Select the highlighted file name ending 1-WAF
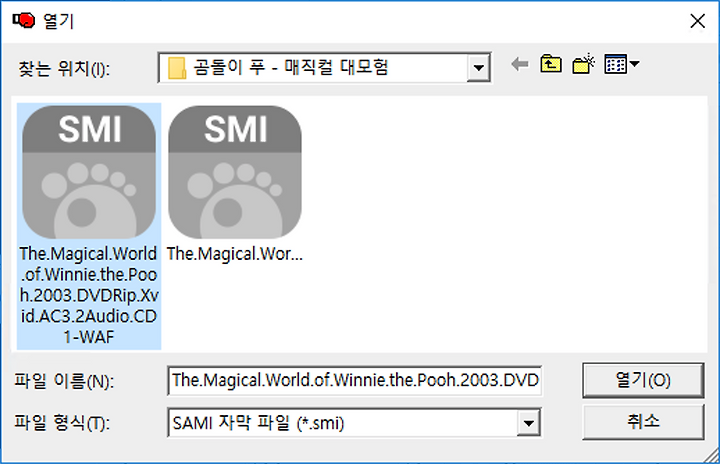720x464 pixels. (x=89, y=295)
